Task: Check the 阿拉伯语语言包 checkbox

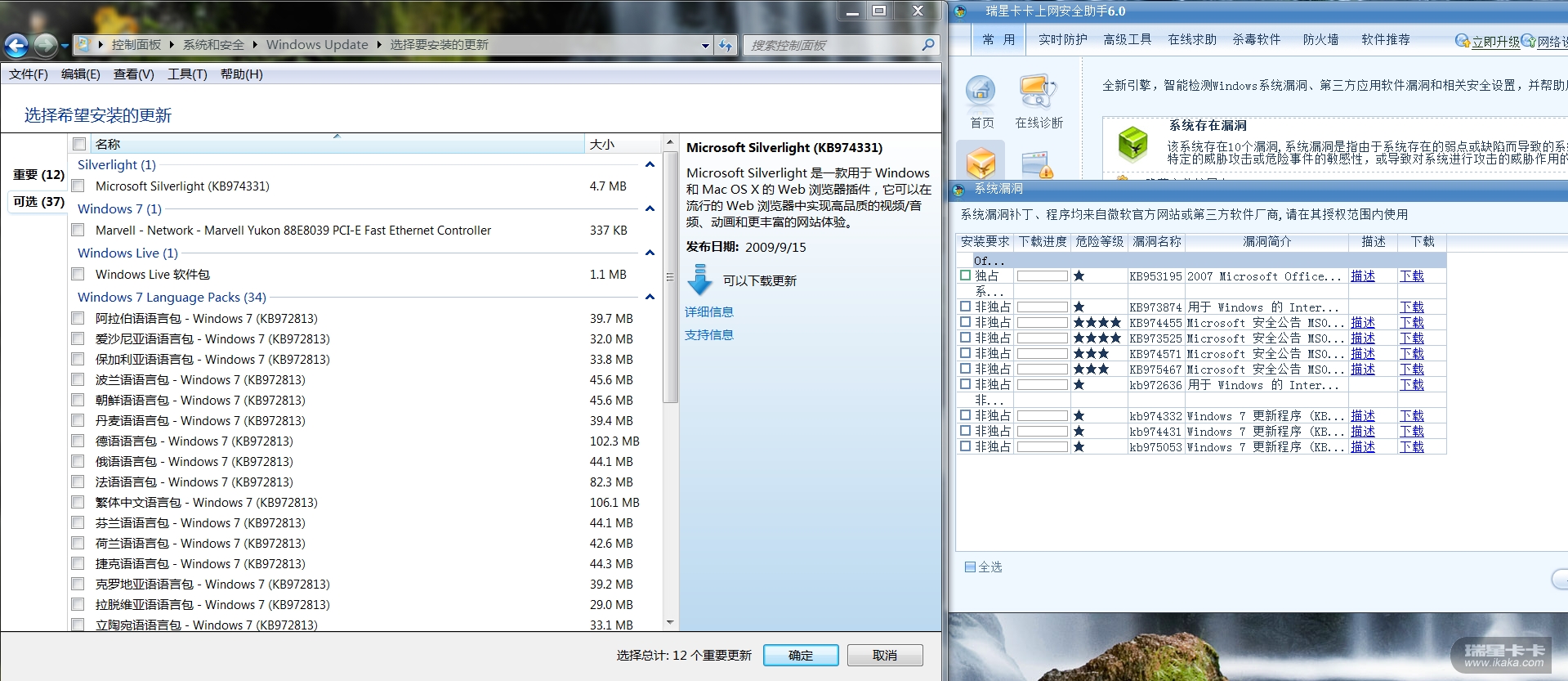Action: pos(78,318)
